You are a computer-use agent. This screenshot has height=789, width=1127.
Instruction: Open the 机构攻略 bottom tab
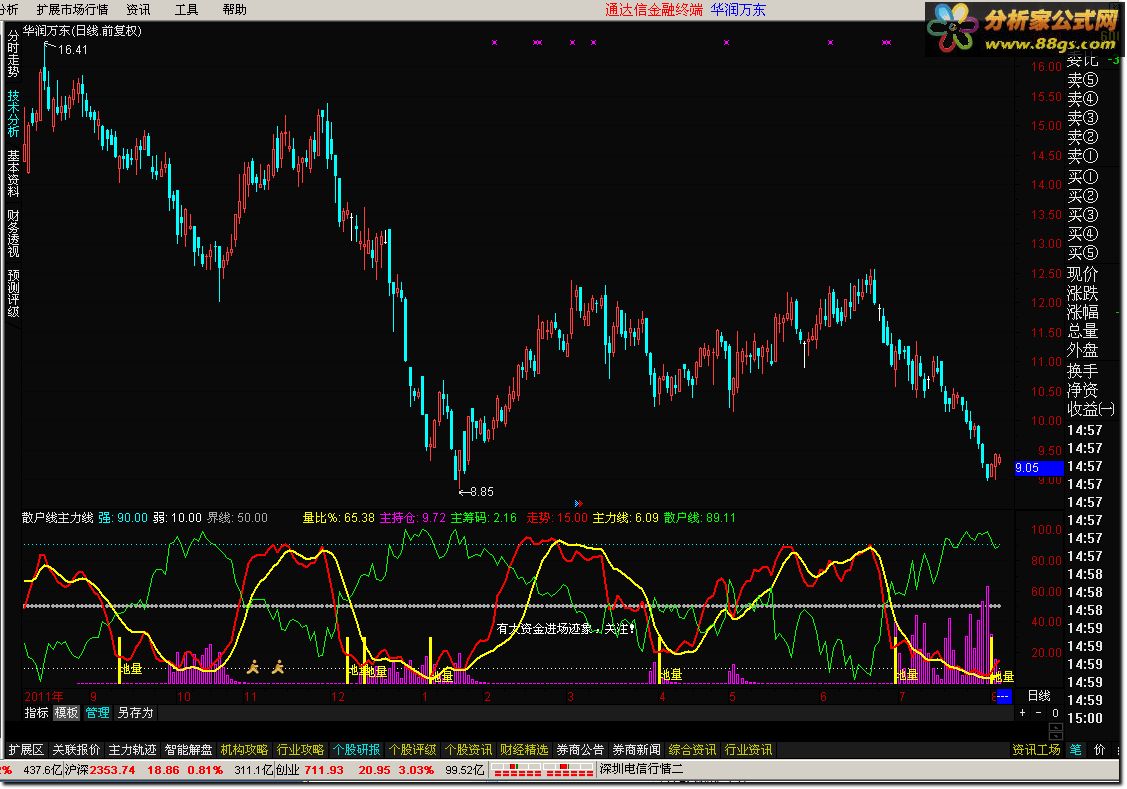pos(244,749)
